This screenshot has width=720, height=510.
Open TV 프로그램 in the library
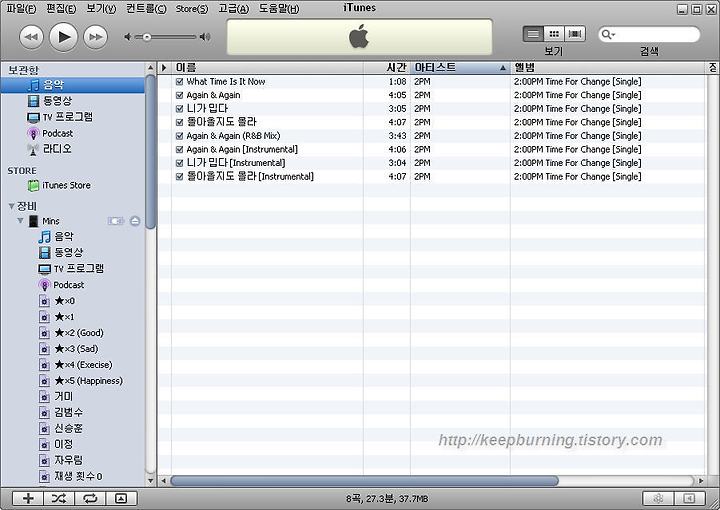[x=60, y=117]
